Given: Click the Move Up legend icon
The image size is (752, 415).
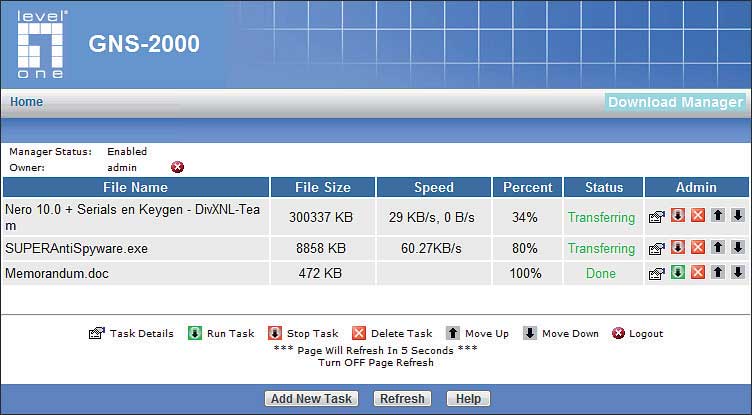Looking at the screenshot, I should point(453,333).
